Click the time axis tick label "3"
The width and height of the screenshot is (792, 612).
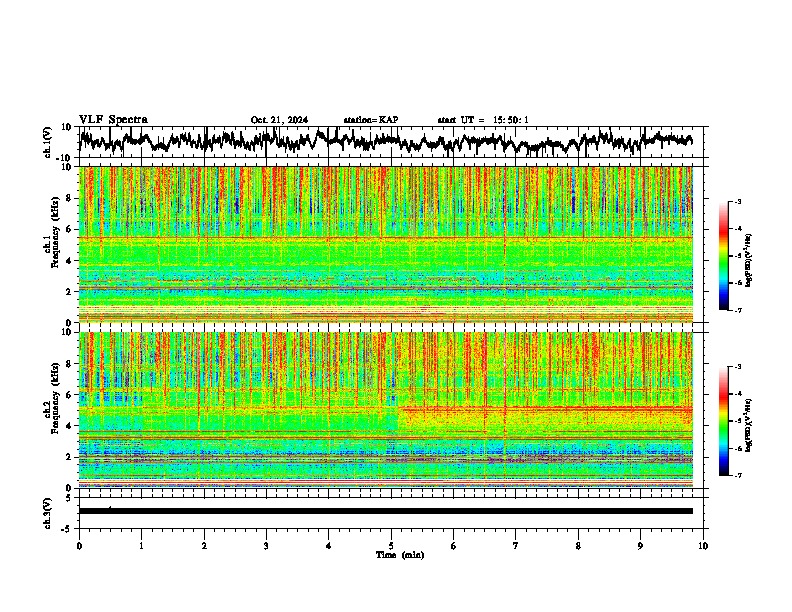[x=266, y=546]
